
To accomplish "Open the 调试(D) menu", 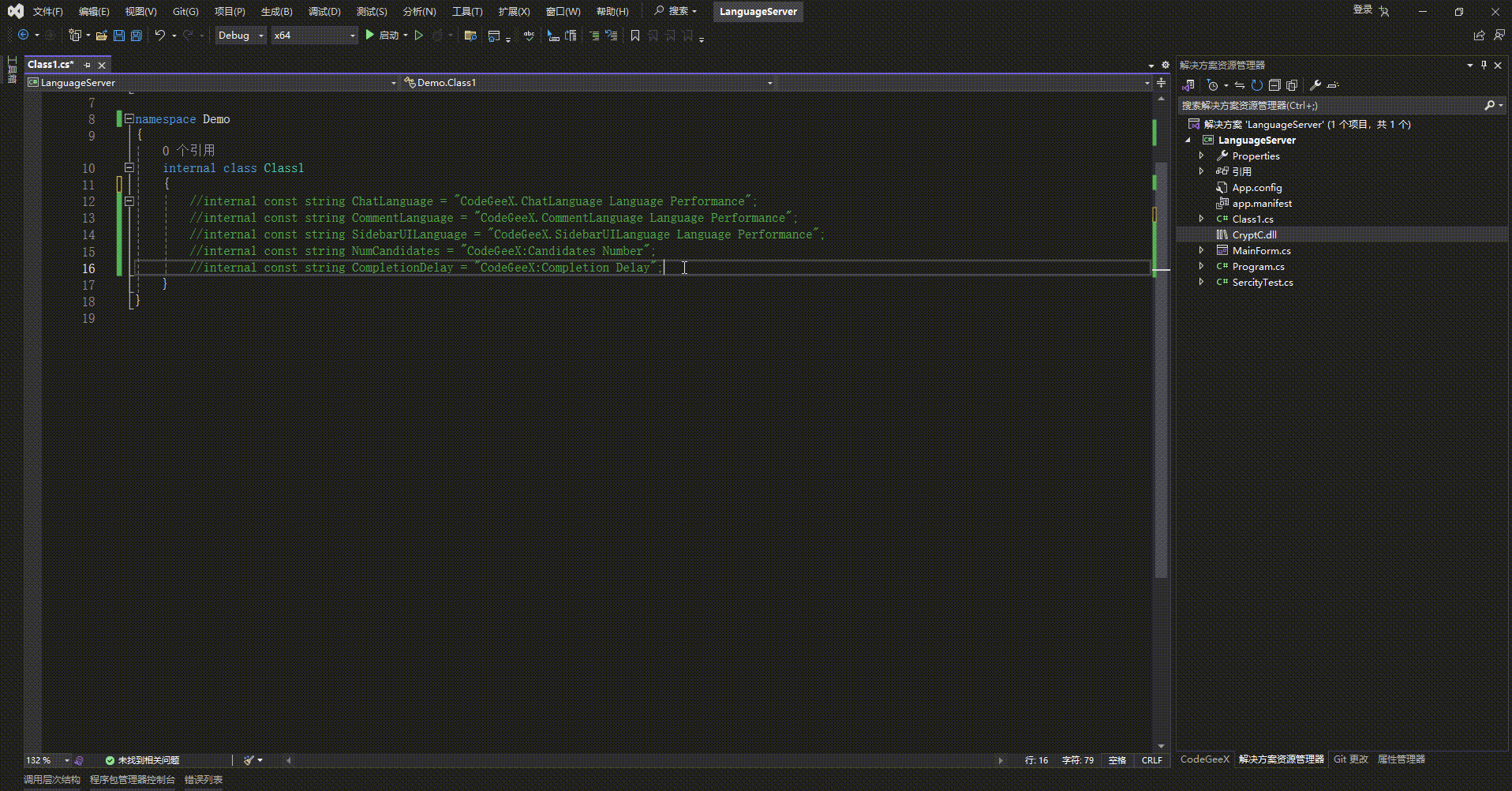I will click(x=324, y=11).
